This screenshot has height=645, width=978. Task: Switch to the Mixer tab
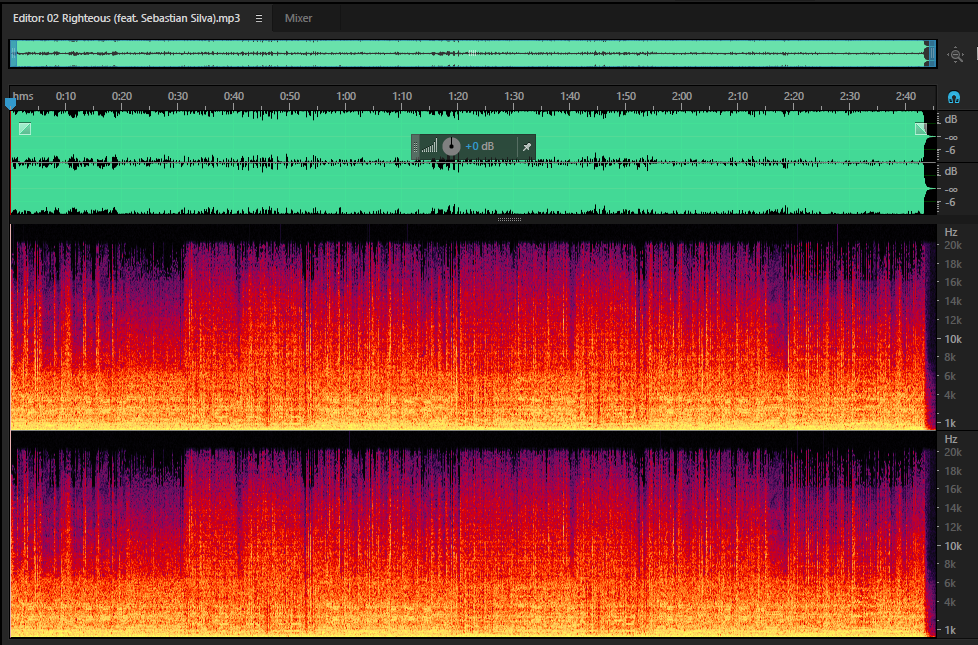298,19
